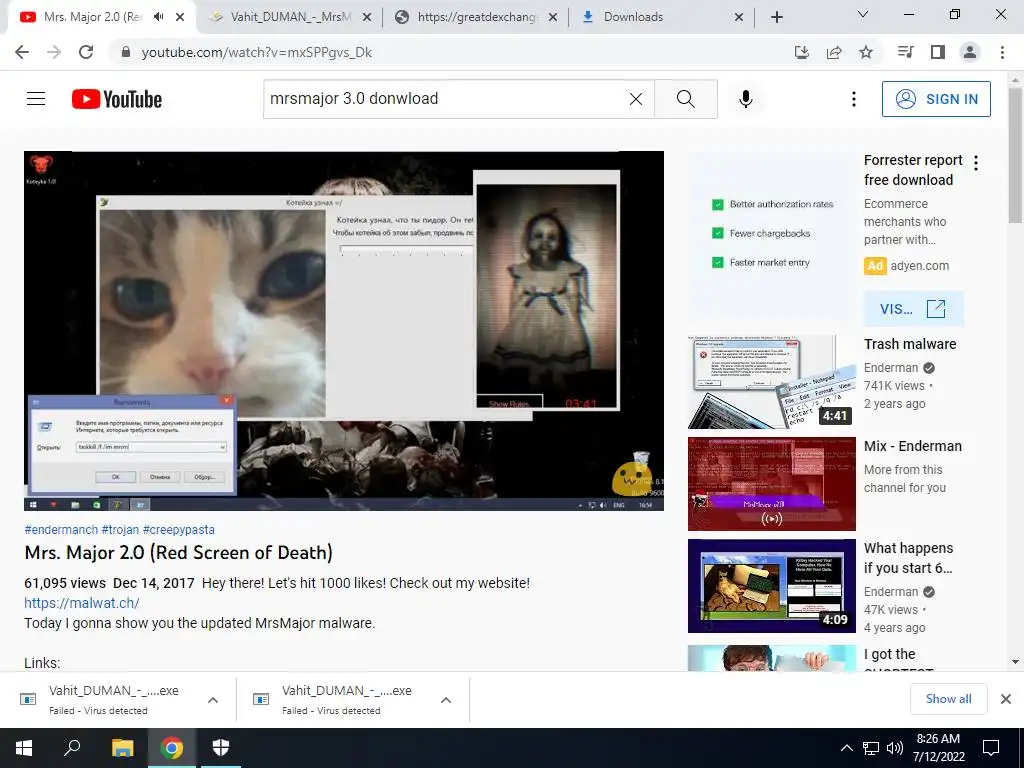The height and width of the screenshot is (768, 1024).
Task: Go back using the browser back arrow
Action: 22,52
